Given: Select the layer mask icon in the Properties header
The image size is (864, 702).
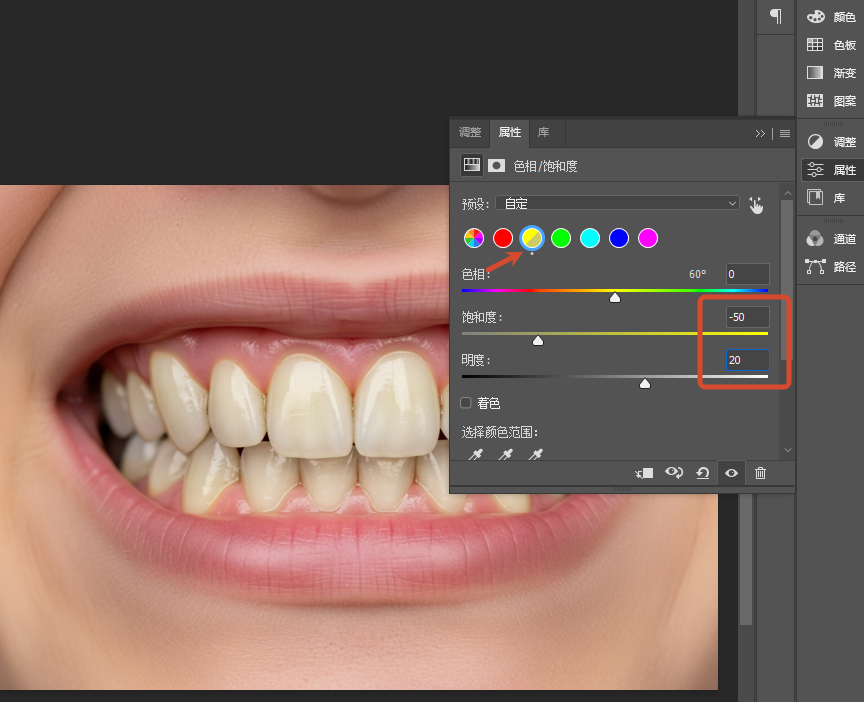Looking at the screenshot, I should point(496,165).
